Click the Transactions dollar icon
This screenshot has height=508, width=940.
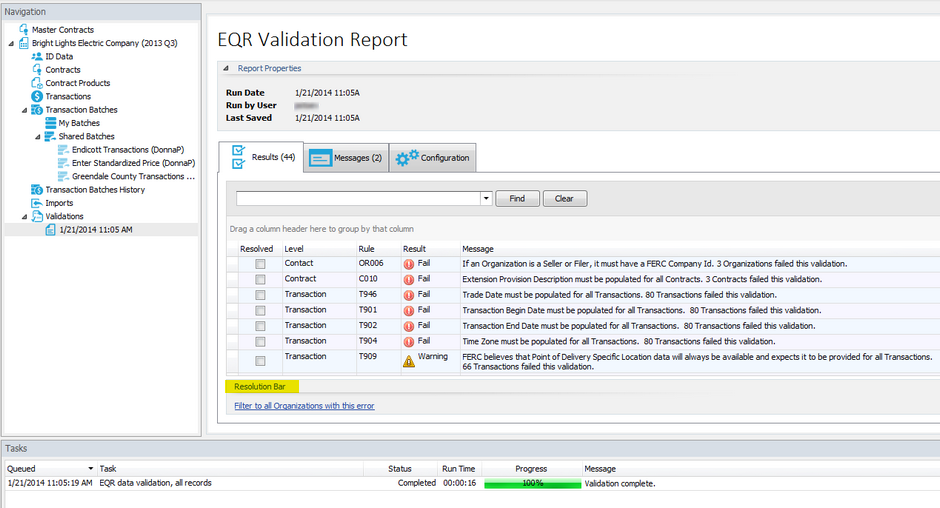(x=37, y=97)
